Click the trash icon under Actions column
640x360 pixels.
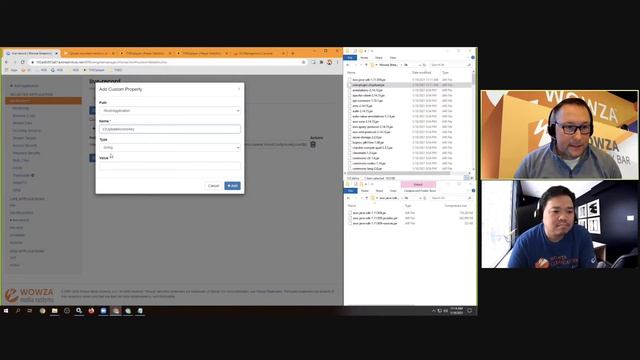(313, 144)
